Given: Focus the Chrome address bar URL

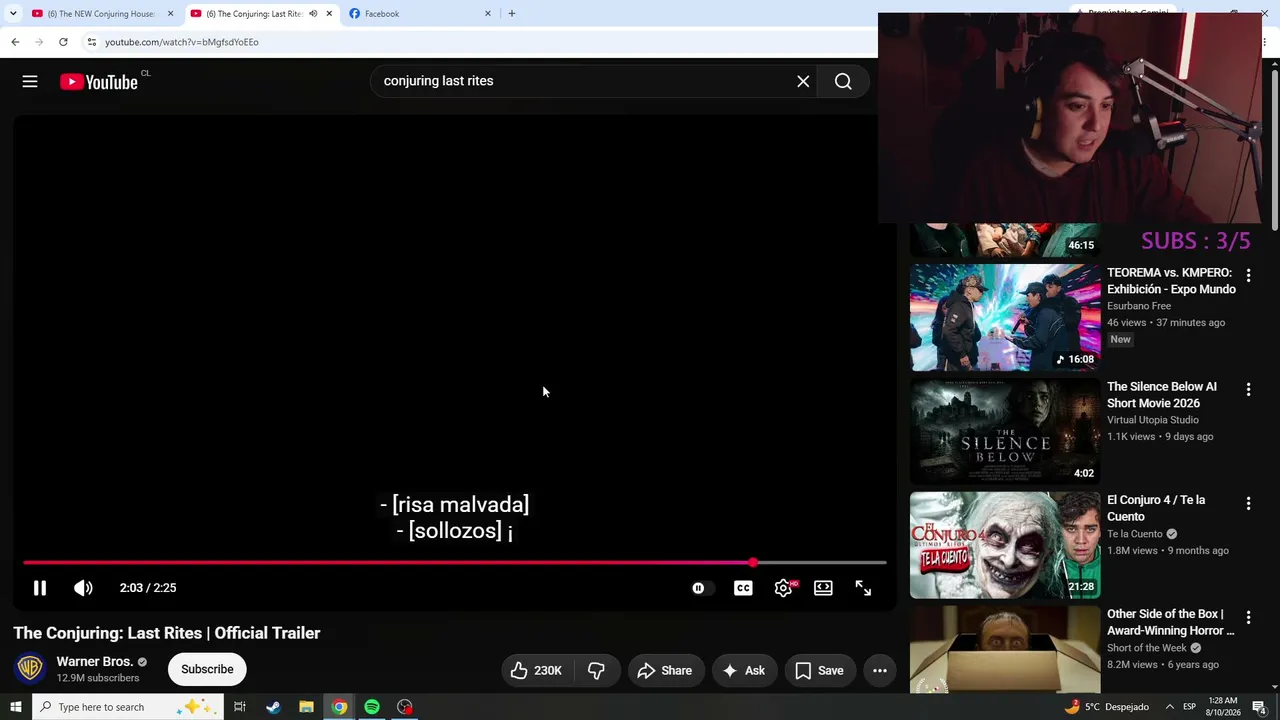Looking at the screenshot, I should tap(181, 42).
